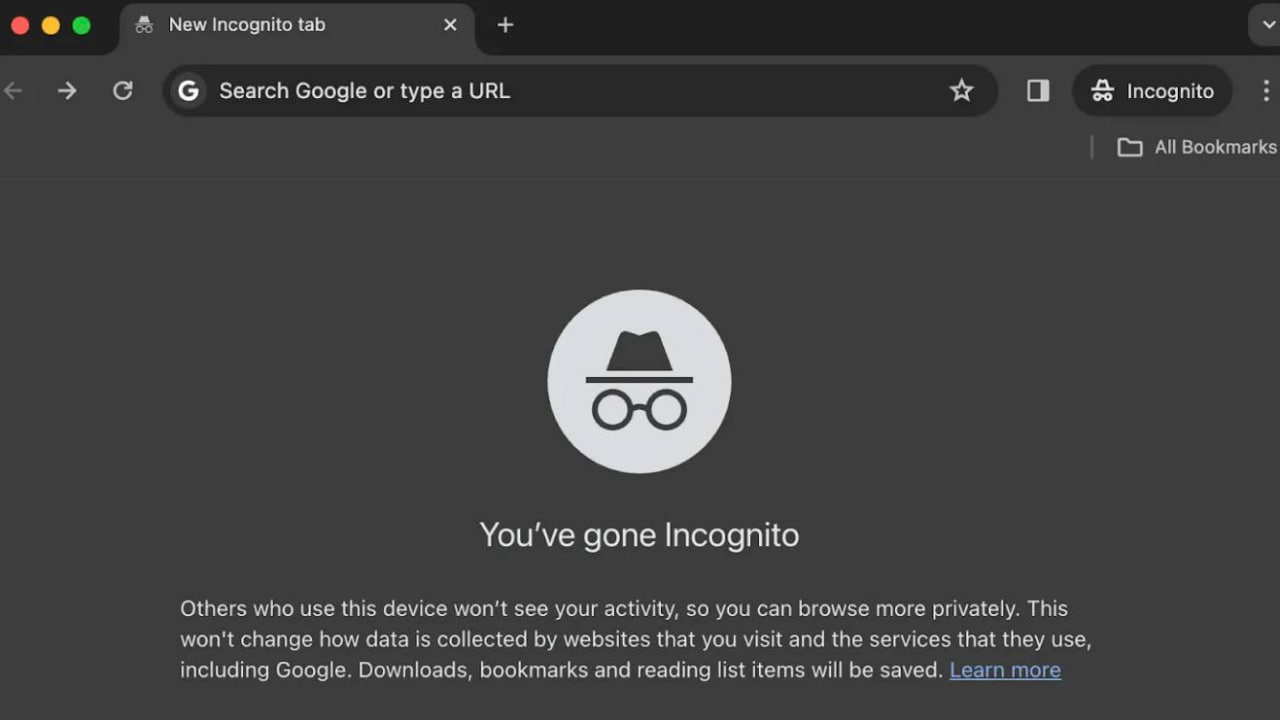This screenshot has width=1280, height=720.
Task: Click the Google G icon in address bar
Action: 188,91
